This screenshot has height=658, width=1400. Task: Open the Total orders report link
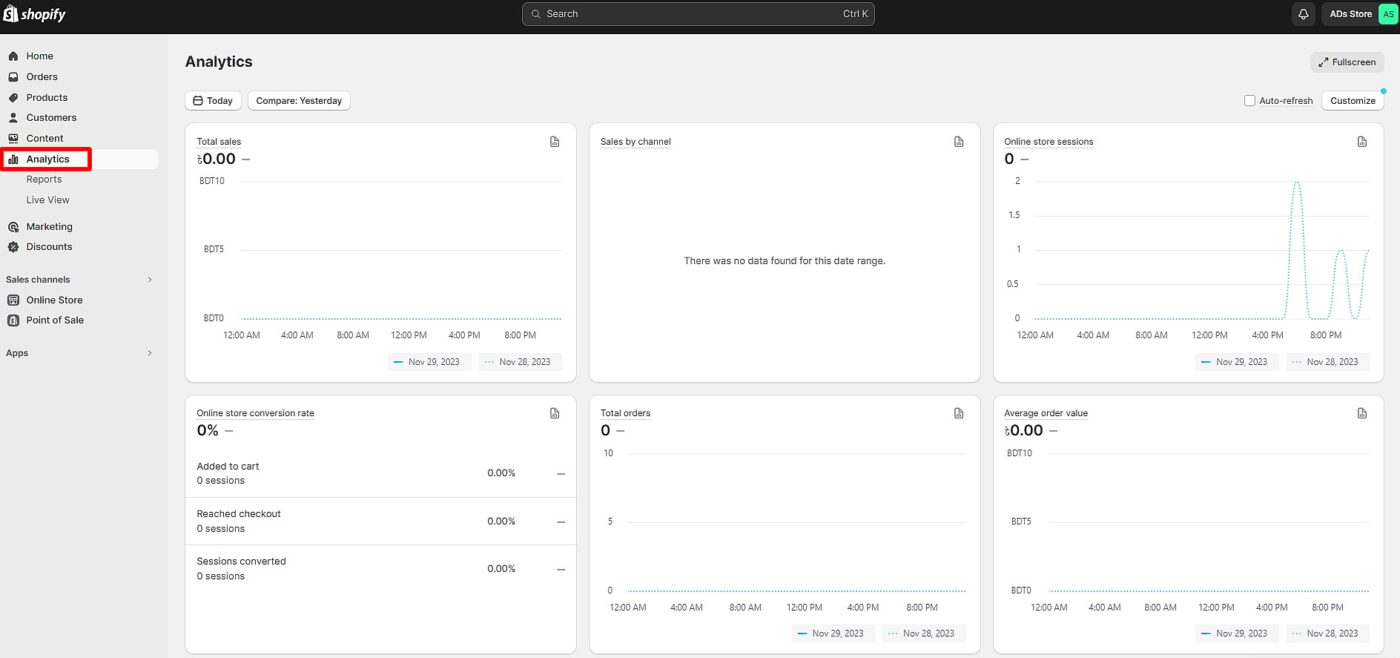coord(626,413)
